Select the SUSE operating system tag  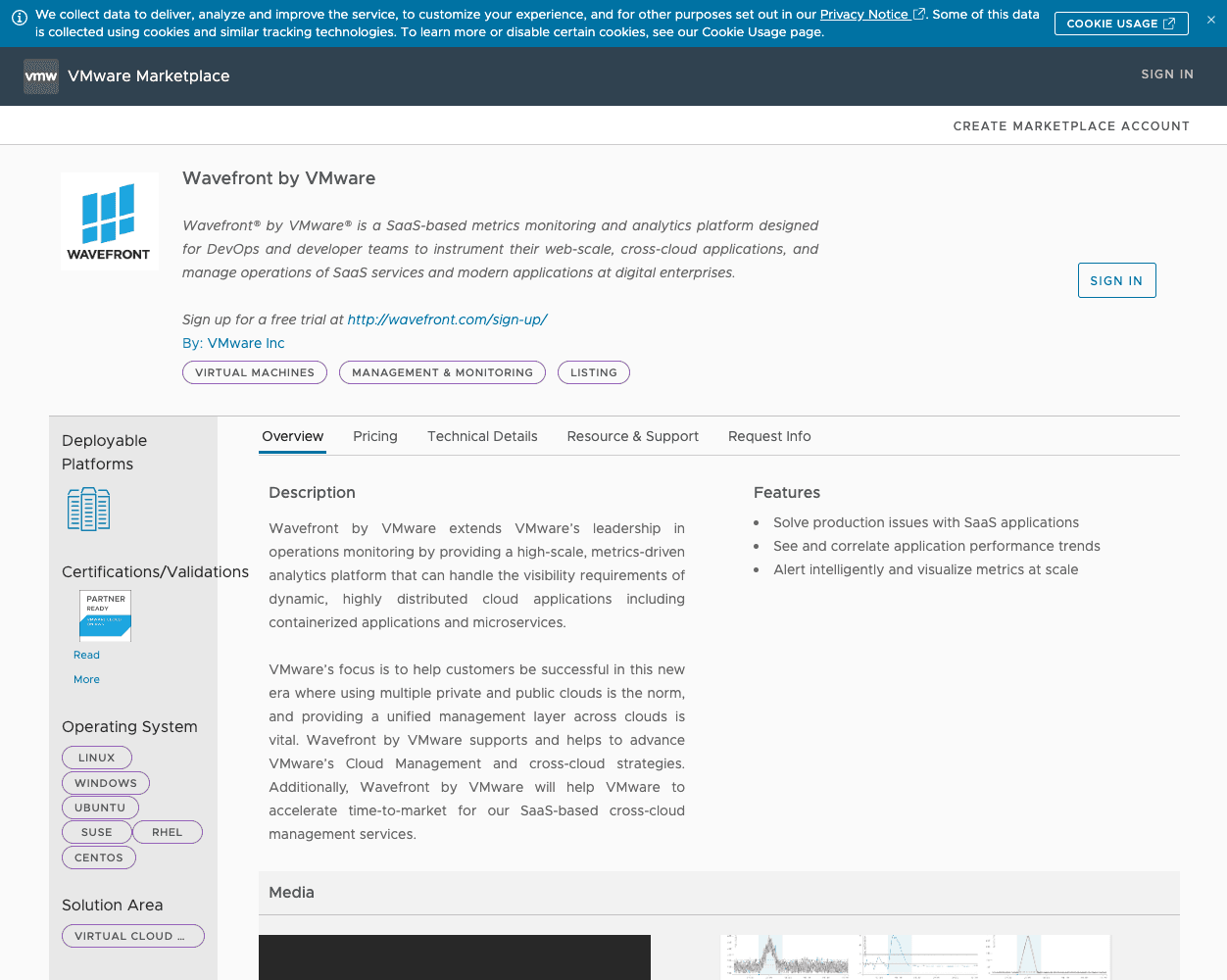tap(97, 832)
